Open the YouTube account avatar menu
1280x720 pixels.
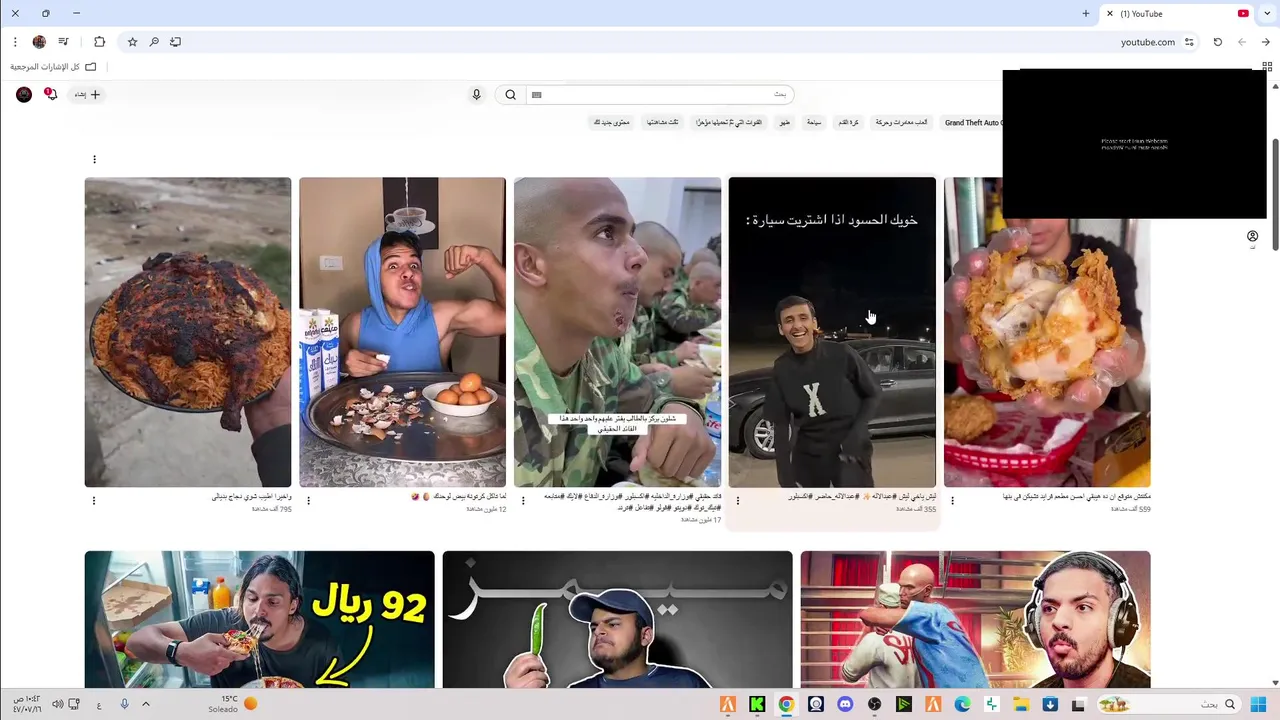[x=24, y=94]
